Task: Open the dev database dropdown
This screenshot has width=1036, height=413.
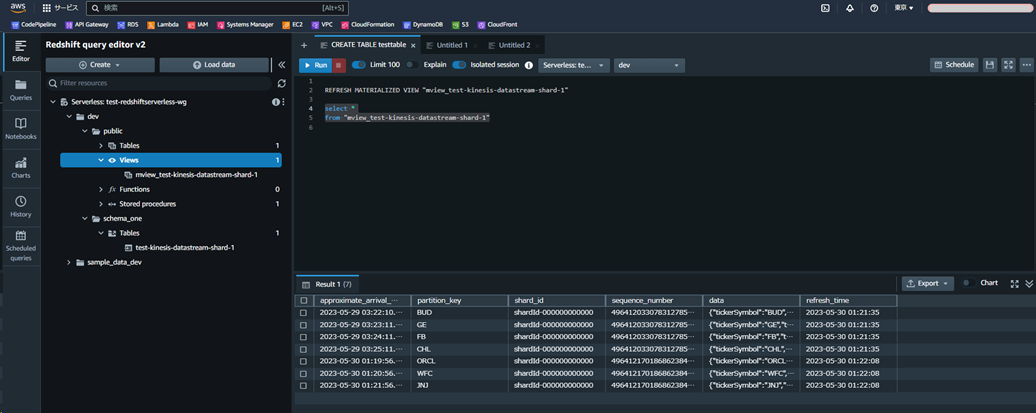Action: pyautogui.click(x=649, y=65)
